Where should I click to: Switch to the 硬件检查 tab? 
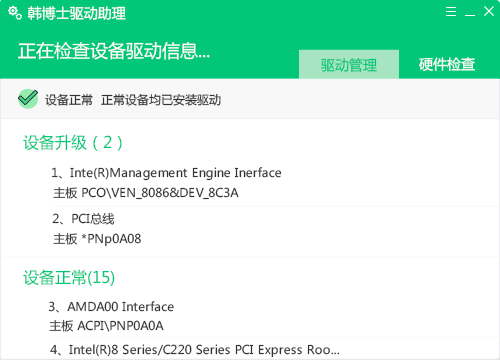coord(447,64)
